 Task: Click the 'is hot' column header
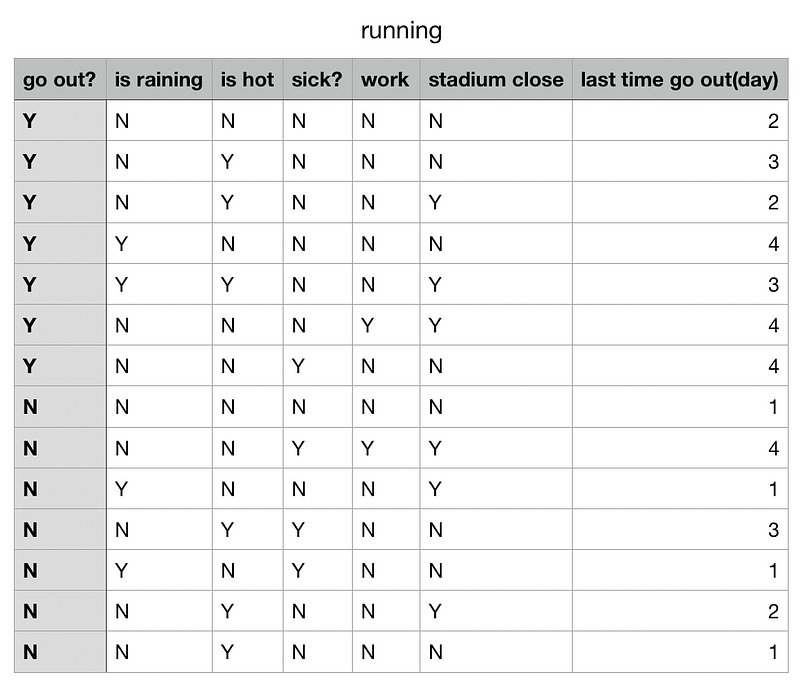point(247,80)
